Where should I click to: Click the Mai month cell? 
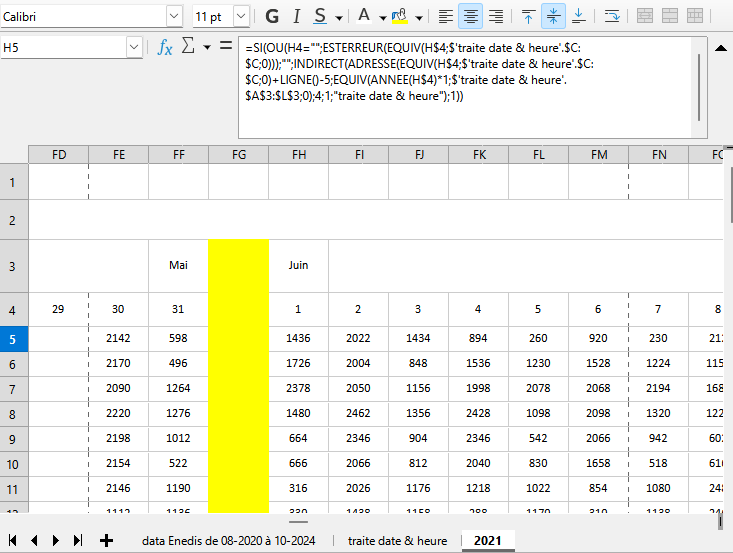178,266
